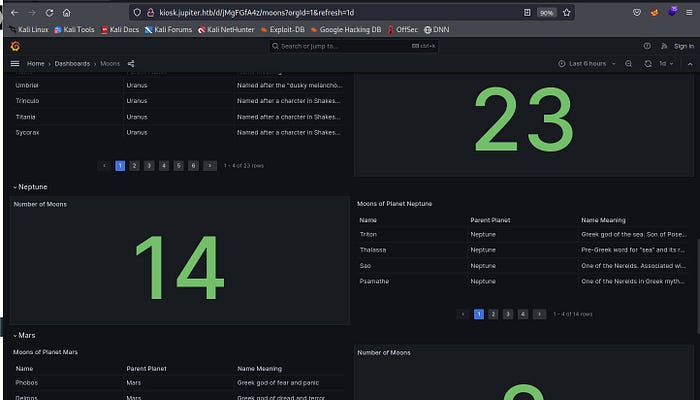Collapse the Neptune row section
The height and width of the screenshot is (400, 700).
click(30, 187)
